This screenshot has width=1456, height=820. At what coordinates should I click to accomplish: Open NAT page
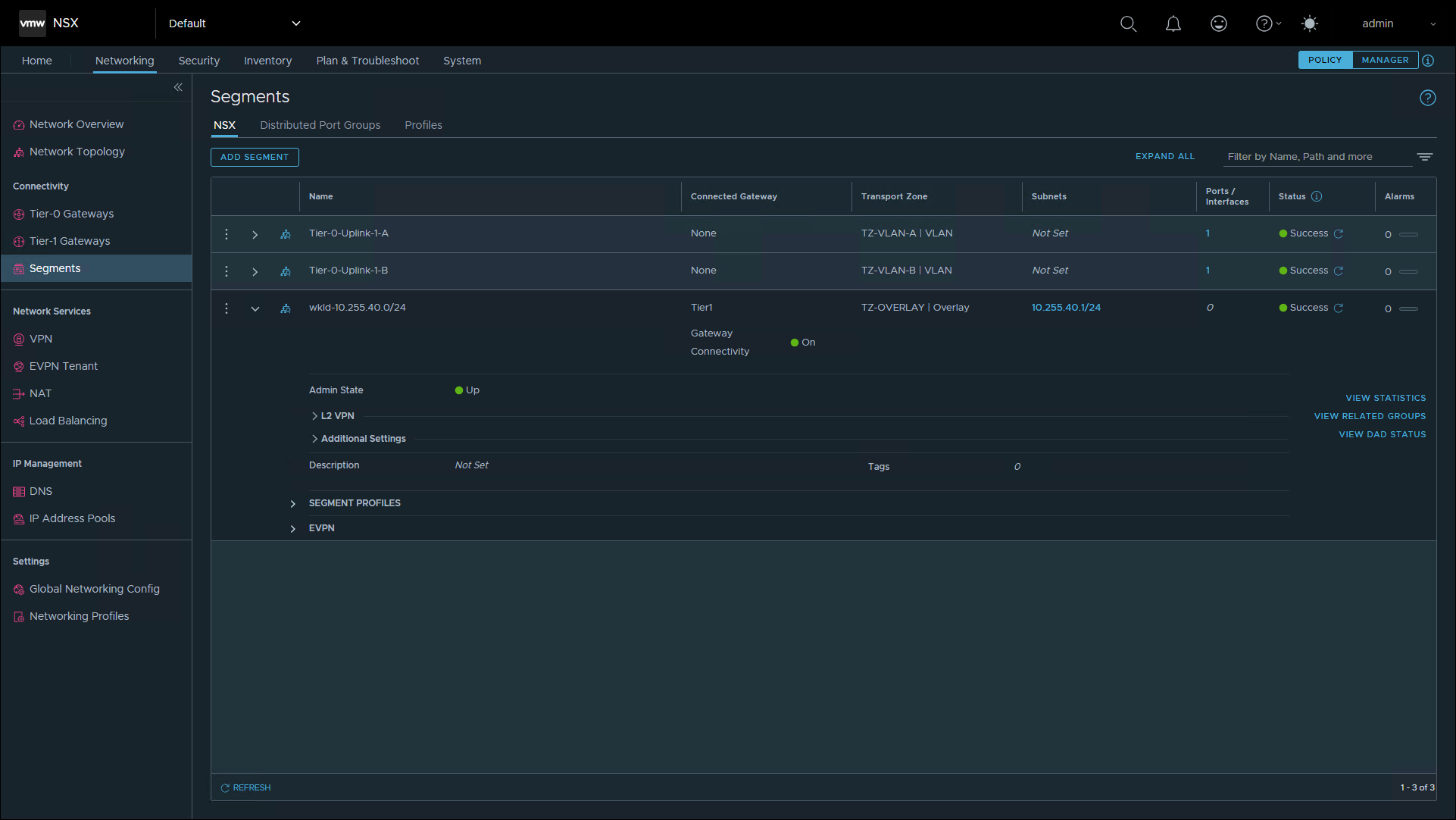coord(40,393)
